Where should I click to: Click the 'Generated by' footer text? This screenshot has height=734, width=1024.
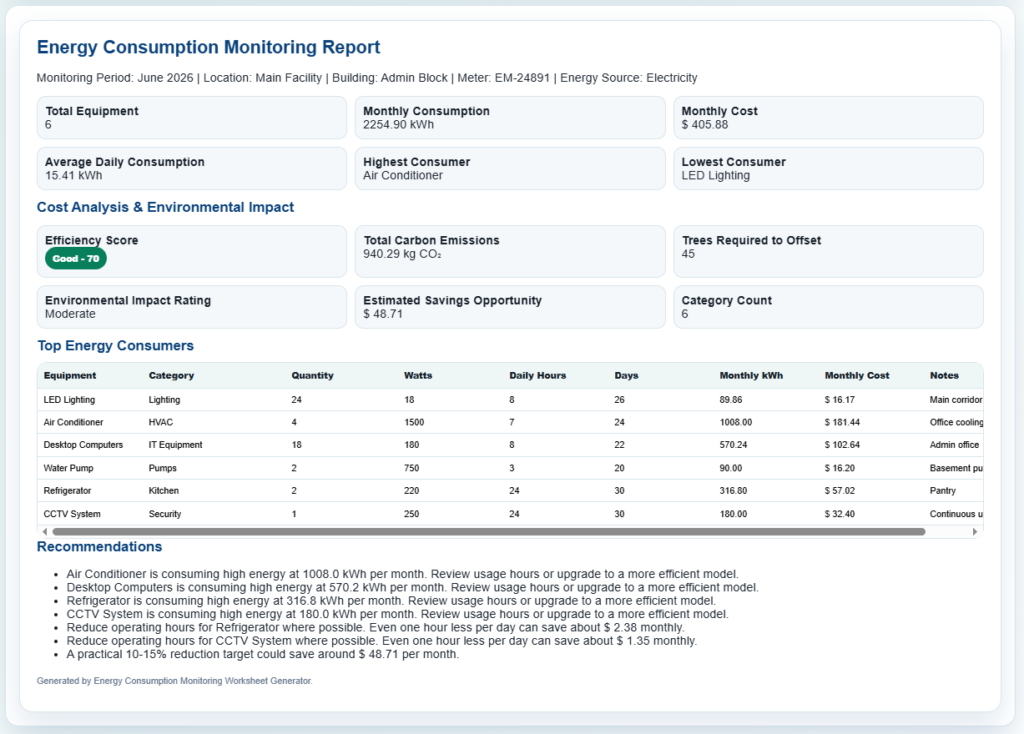174,680
